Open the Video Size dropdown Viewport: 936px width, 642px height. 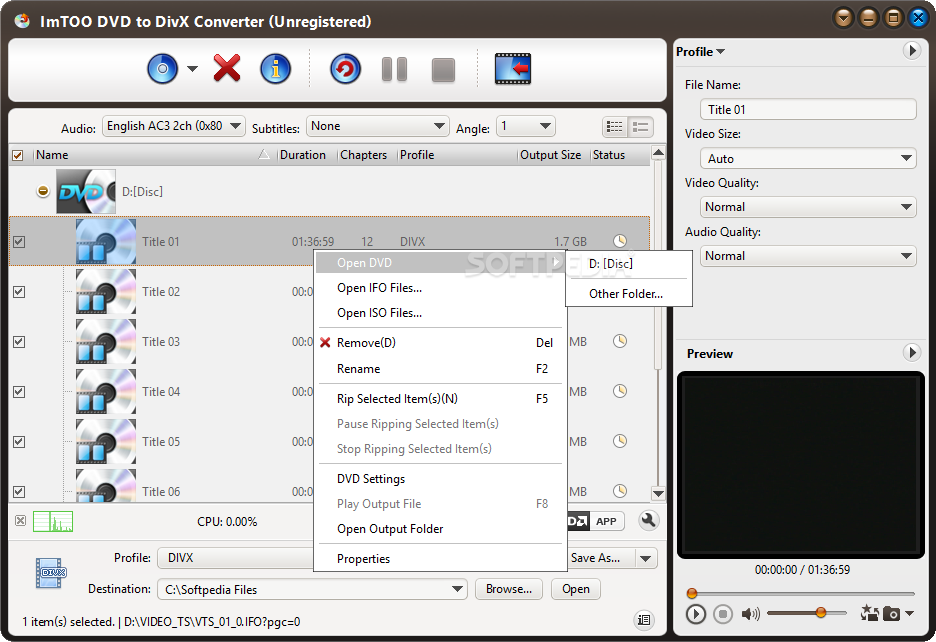(x=808, y=159)
